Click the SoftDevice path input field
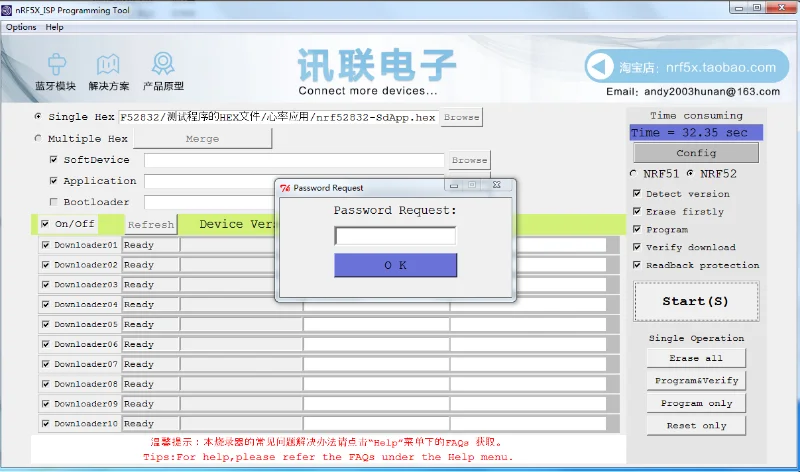Screen dimensions: 800x472 (294, 160)
